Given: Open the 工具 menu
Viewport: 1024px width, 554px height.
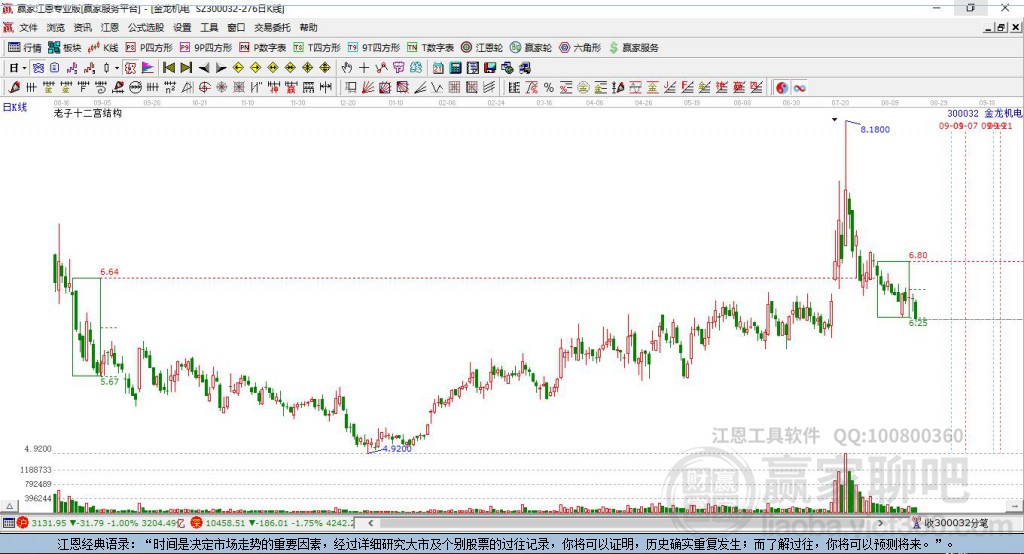Looking at the screenshot, I should pos(209,27).
